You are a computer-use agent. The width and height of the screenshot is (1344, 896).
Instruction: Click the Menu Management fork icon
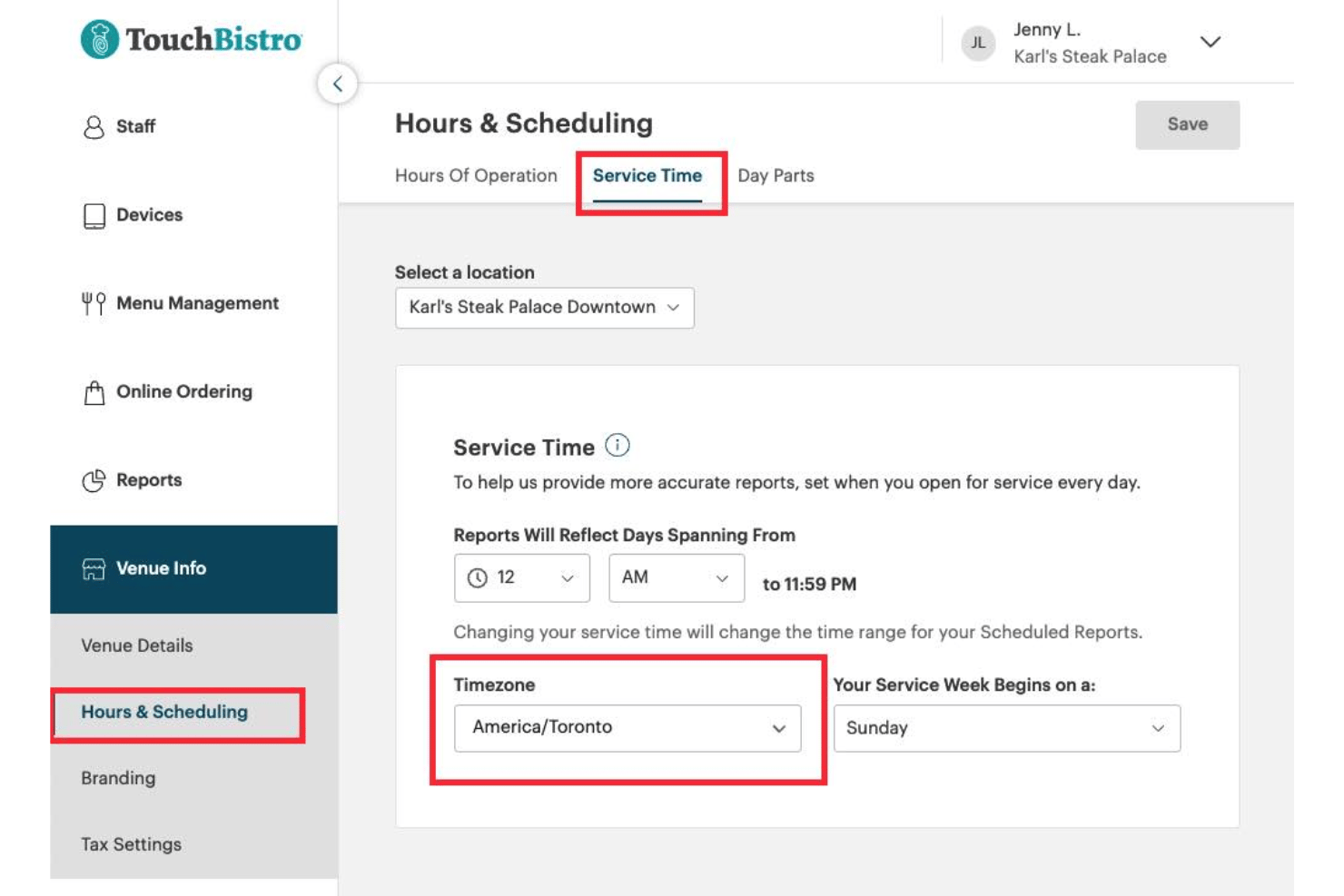point(94,303)
